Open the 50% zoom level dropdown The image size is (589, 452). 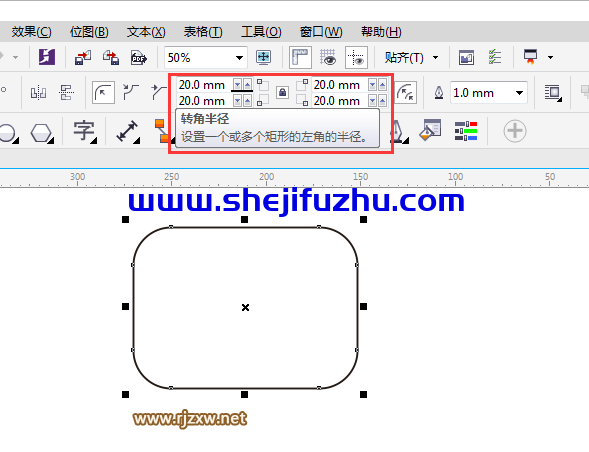tap(239, 58)
